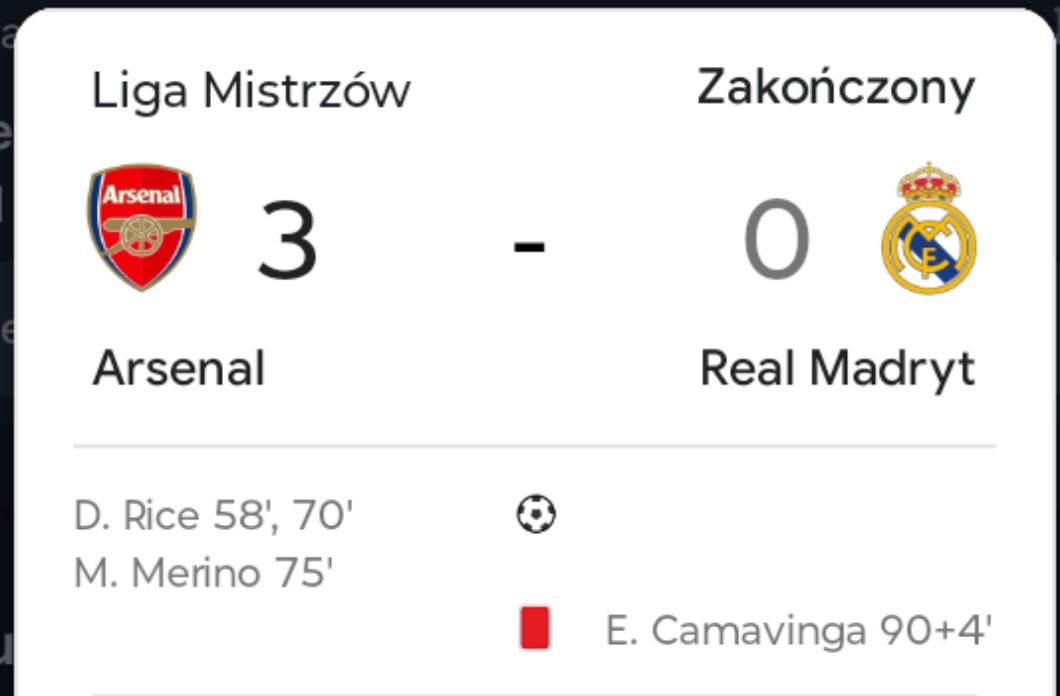Open the Arsenal team name

[x=179, y=369]
